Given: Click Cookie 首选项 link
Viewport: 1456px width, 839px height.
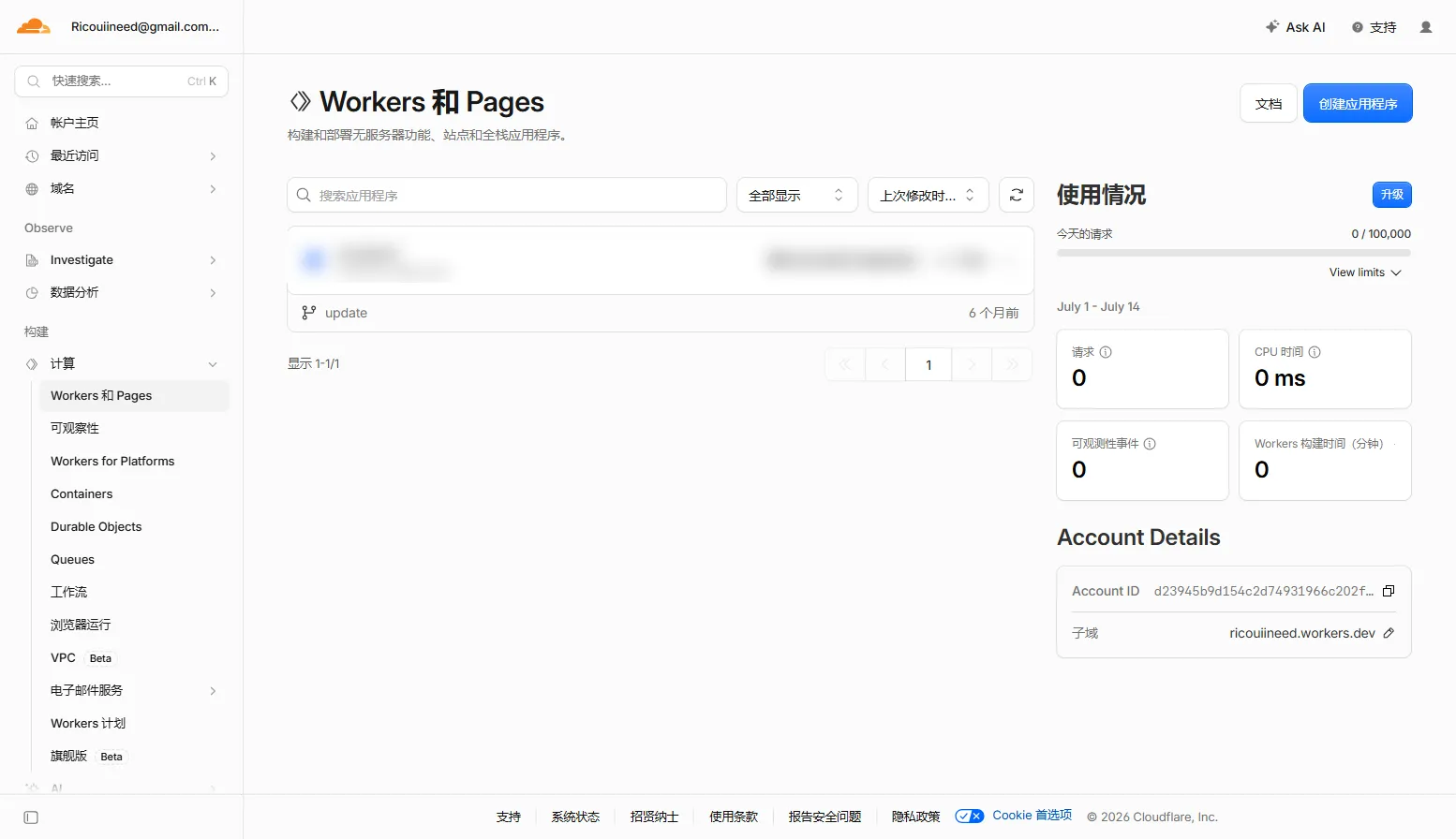Looking at the screenshot, I should [x=1032, y=816].
